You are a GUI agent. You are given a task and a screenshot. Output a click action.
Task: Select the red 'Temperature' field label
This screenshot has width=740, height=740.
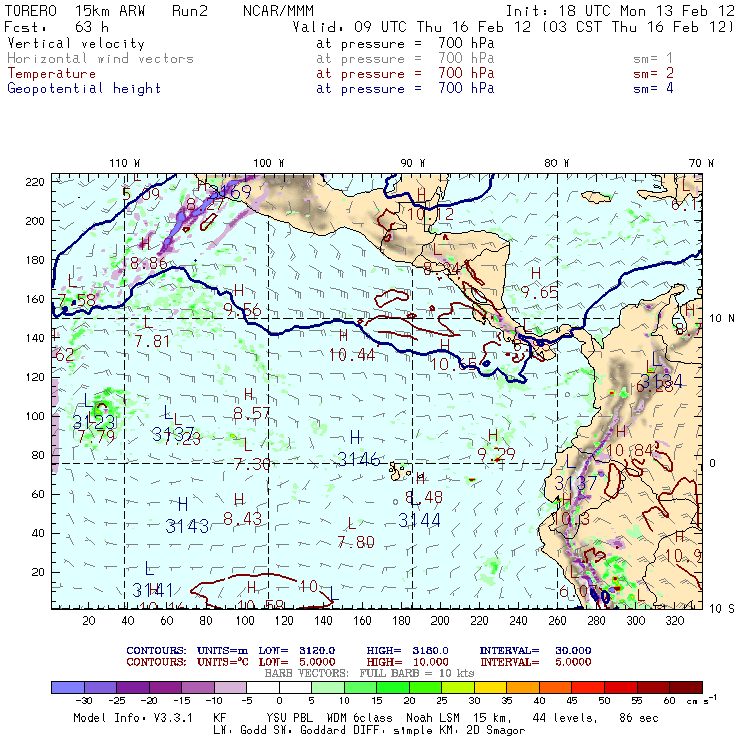51,74
